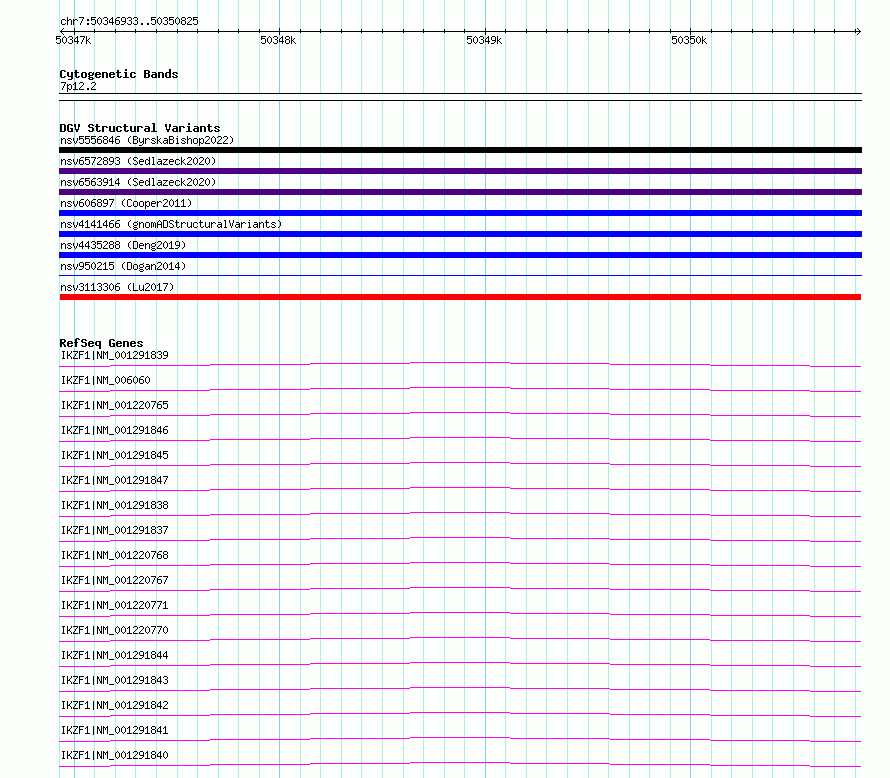890x778 pixels.
Task: Select transcript IKZF1|NM_001220771
Action: point(115,605)
